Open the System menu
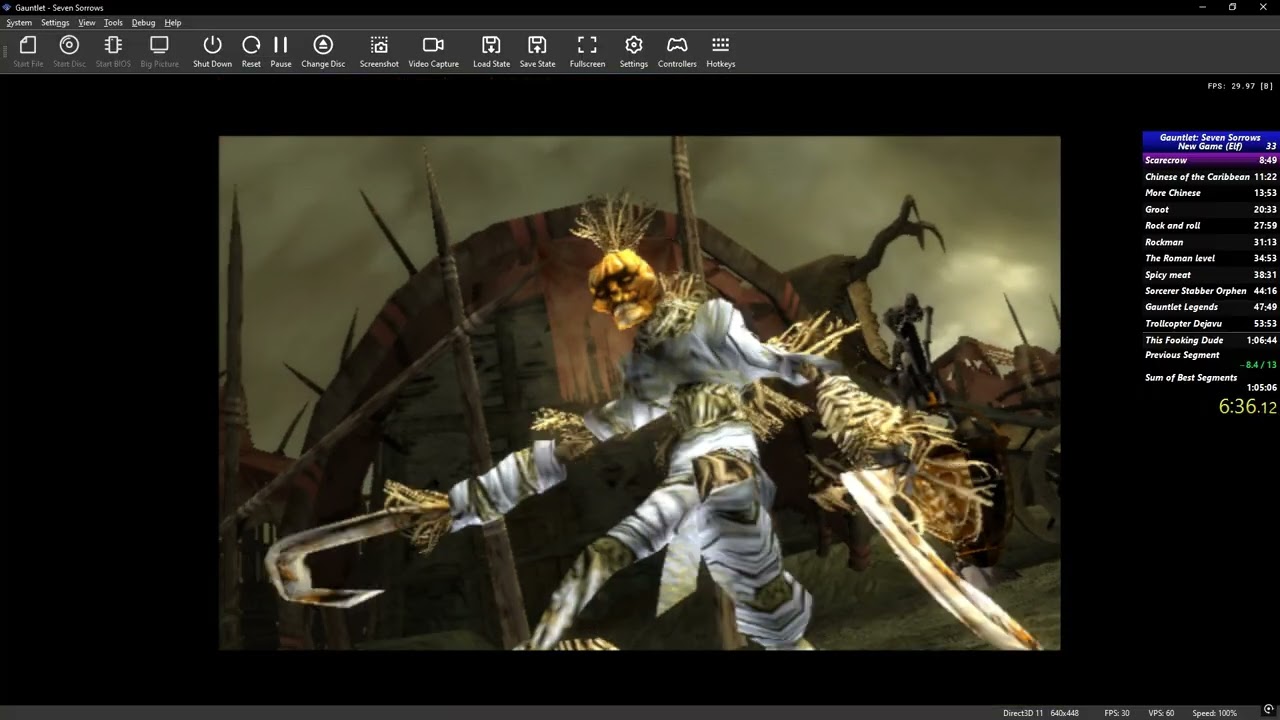Image resolution: width=1280 pixels, height=720 pixels. 19,22
